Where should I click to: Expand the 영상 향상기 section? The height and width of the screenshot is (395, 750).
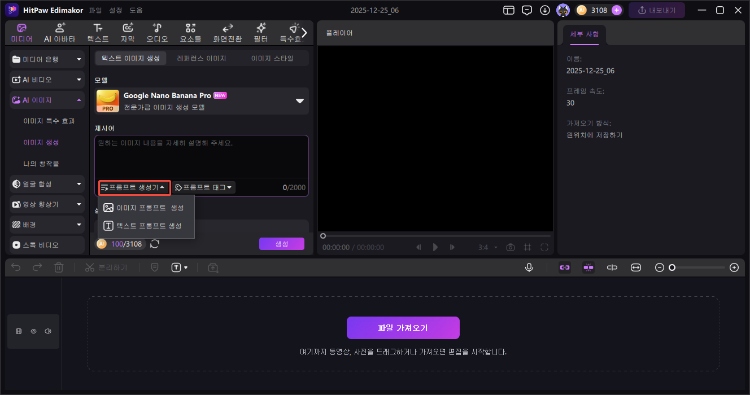pos(47,204)
